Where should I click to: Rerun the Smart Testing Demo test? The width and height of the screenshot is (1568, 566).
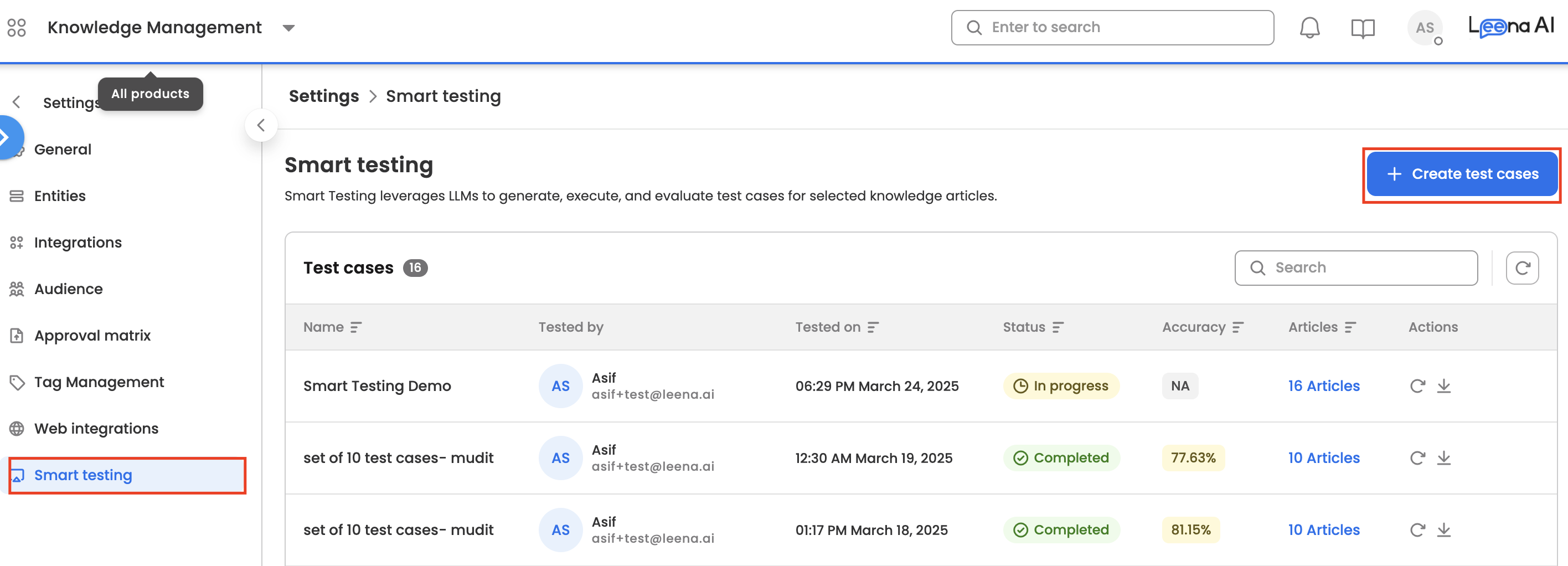(x=1417, y=386)
